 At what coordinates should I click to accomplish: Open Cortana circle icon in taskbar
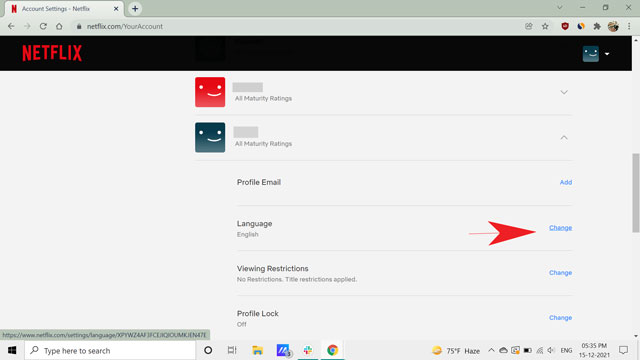pos(208,350)
